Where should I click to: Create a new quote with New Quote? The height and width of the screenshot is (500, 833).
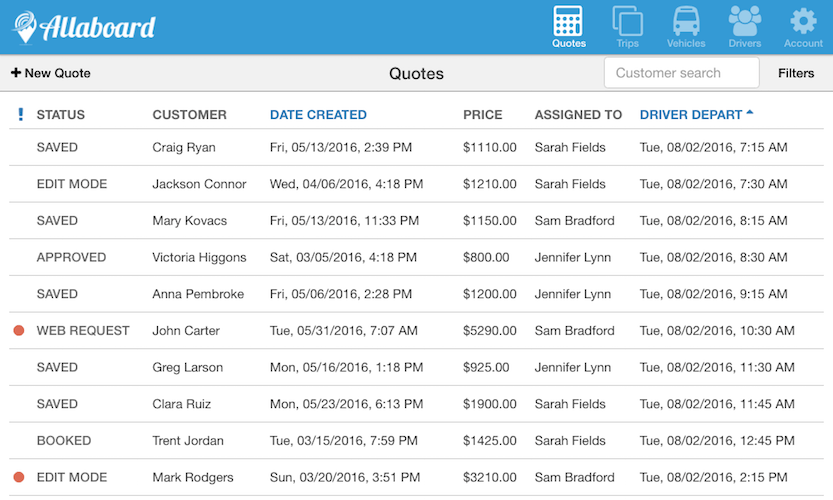click(x=51, y=73)
